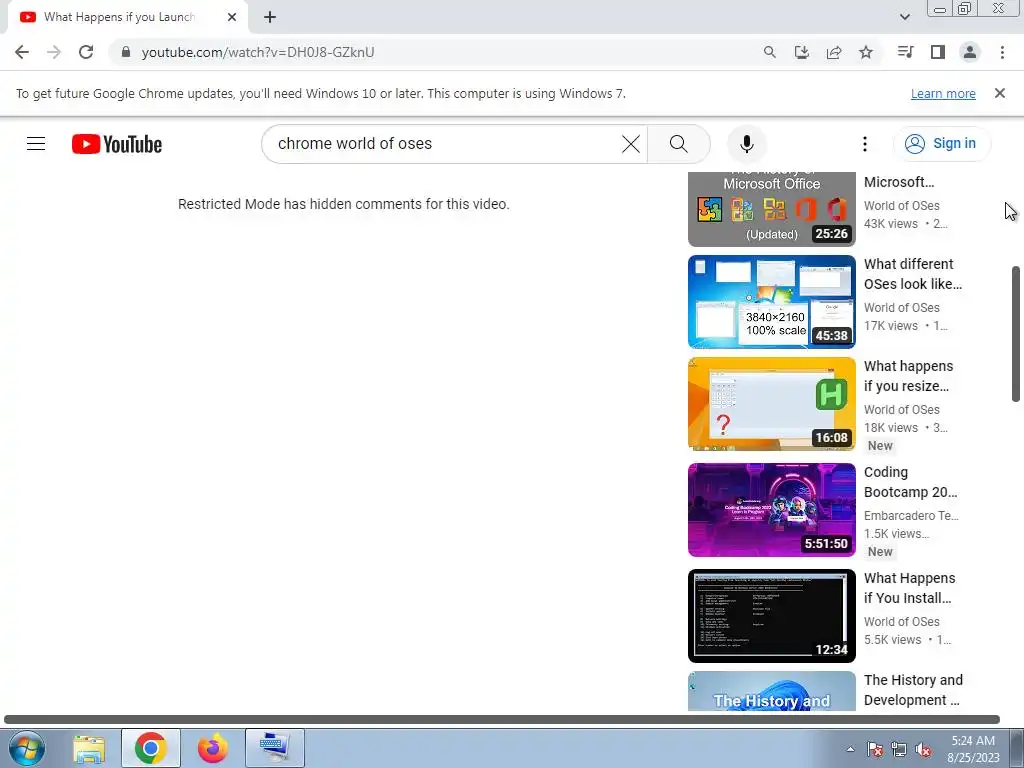1024x768 pixels.
Task: Open the on-screen keyboard taskbar app
Action: pos(274,748)
